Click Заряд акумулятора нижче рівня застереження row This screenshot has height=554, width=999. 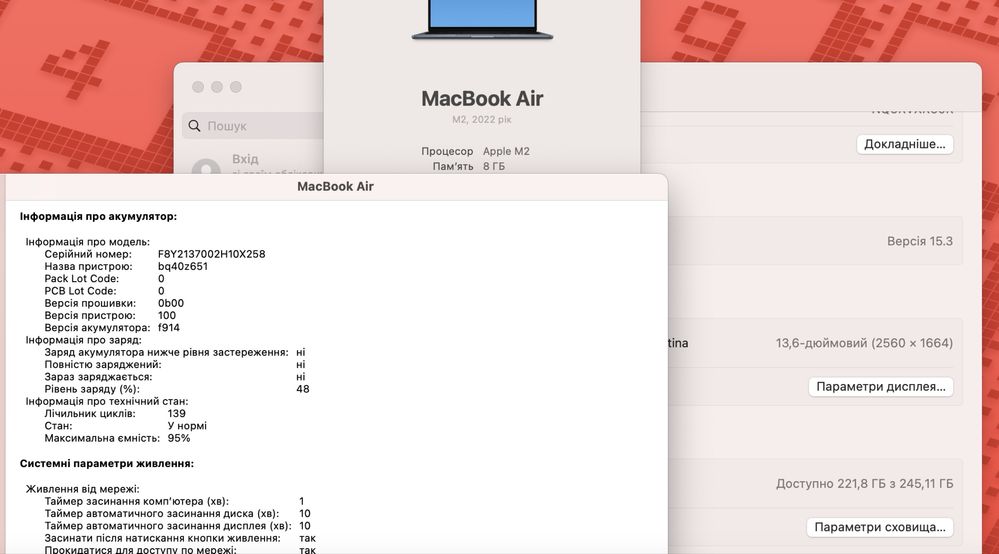[x=175, y=352]
